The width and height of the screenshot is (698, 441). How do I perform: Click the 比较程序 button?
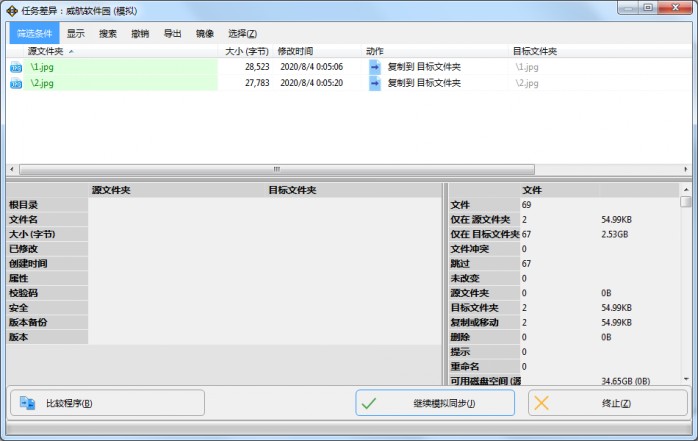pos(107,403)
